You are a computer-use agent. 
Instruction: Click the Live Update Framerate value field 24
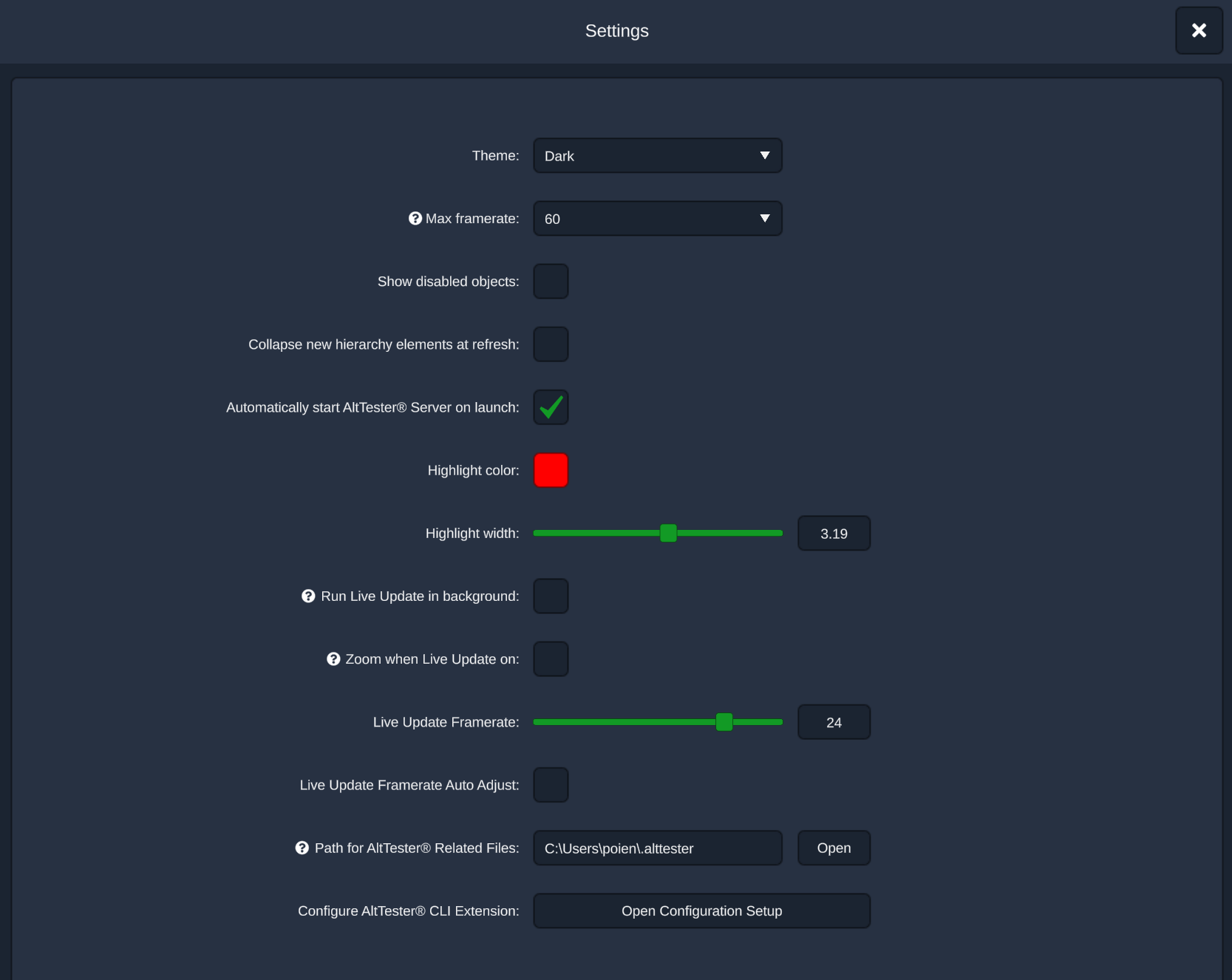(x=834, y=722)
